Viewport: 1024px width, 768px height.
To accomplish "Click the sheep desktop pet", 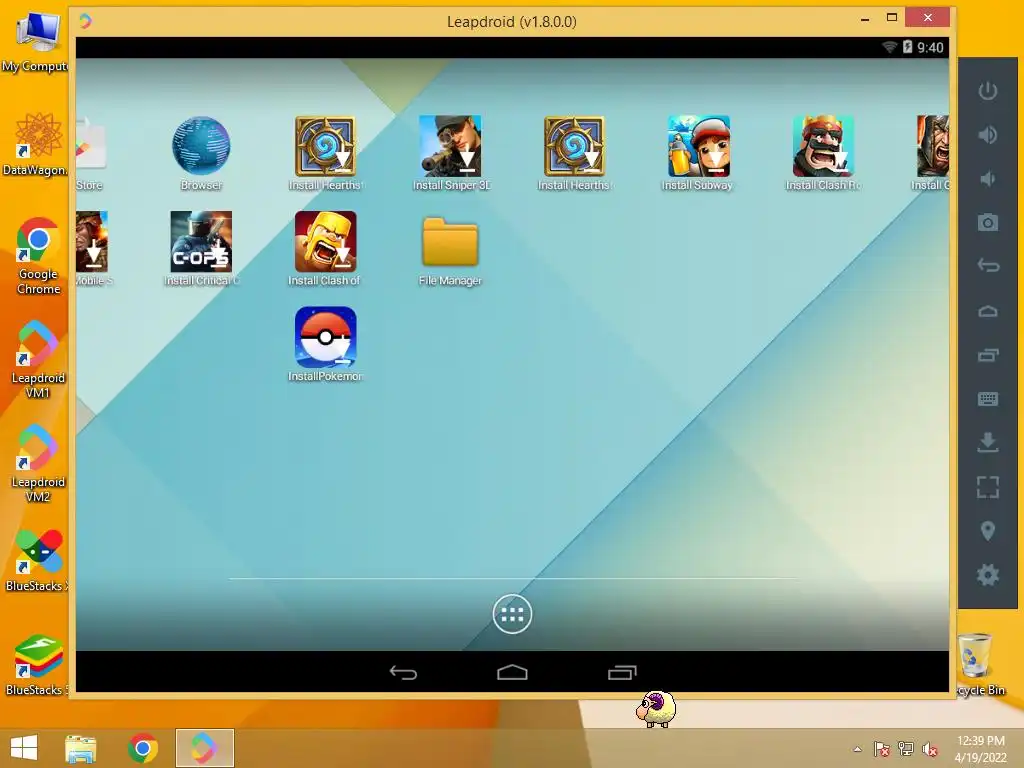I will pyautogui.click(x=656, y=709).
